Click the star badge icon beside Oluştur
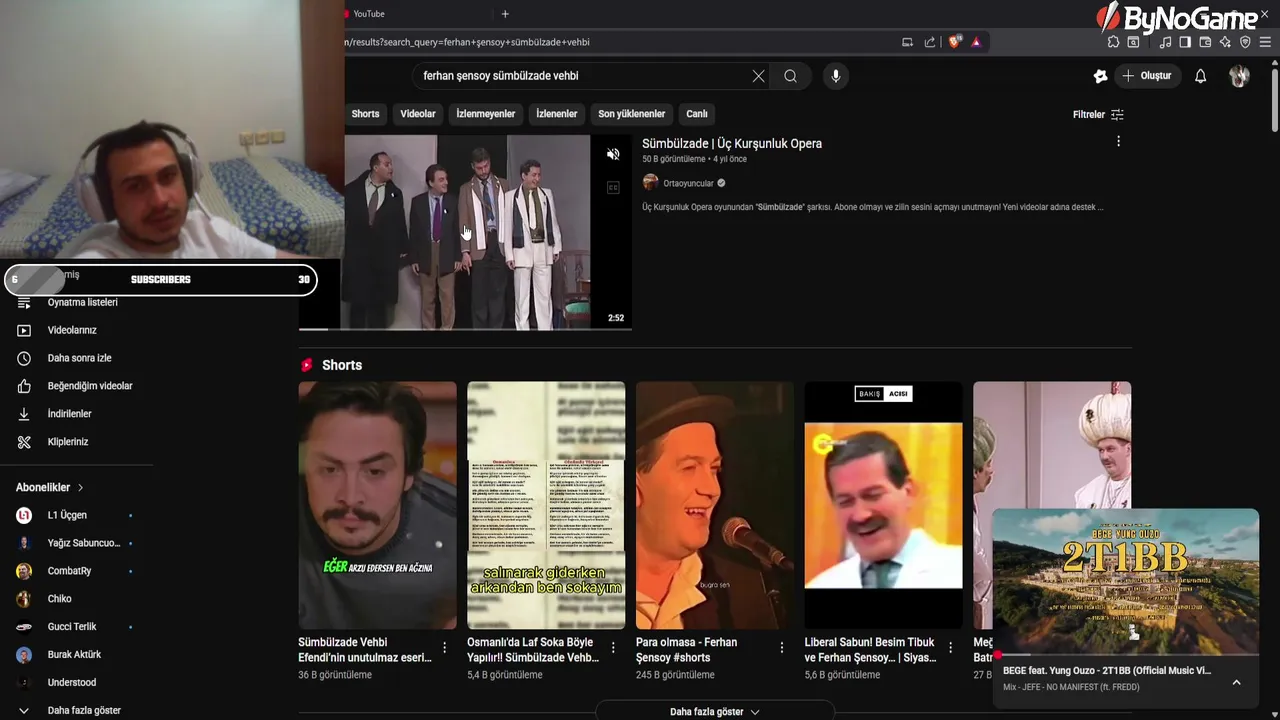This screenshot has width=1280, height=720. pos(1101,76)
